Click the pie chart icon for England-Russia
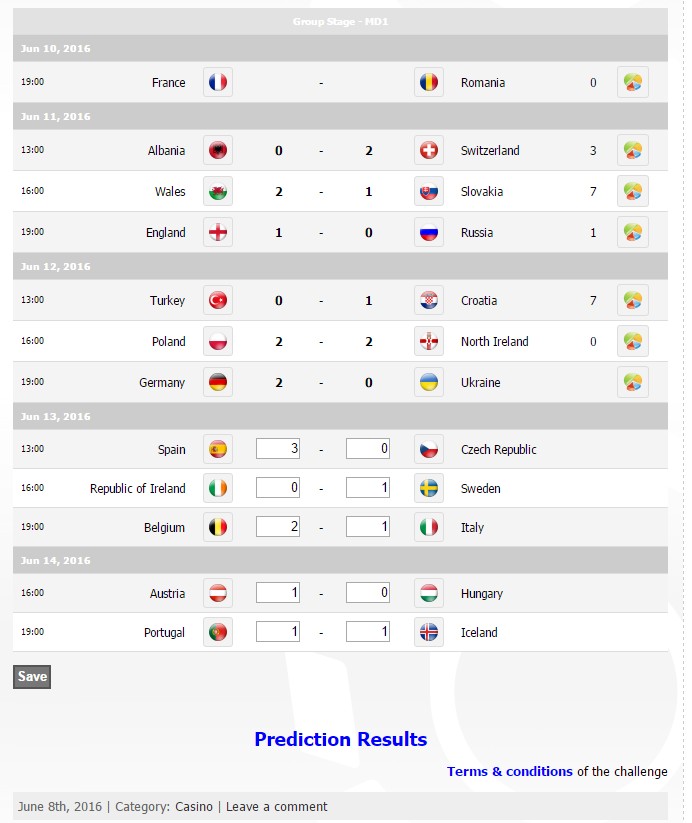The height and width of the screenshot is (823, 692). (x=632, y=232)
